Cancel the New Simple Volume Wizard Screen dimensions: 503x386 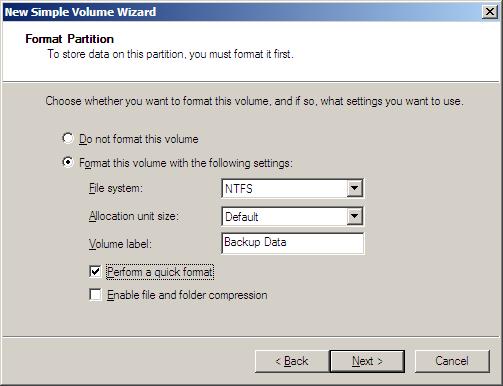pos(452,361)
